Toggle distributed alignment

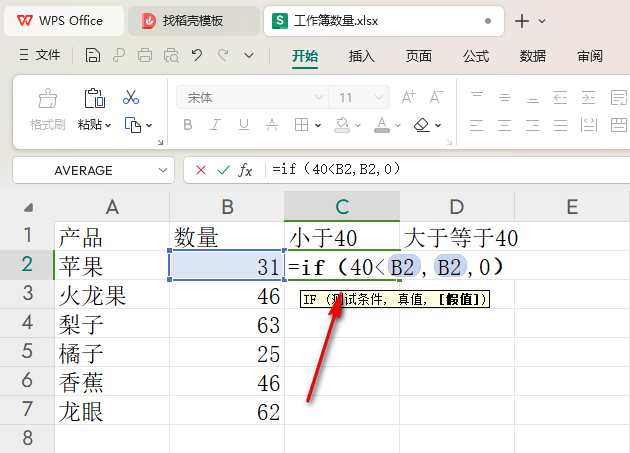click(x=589, y=125)
